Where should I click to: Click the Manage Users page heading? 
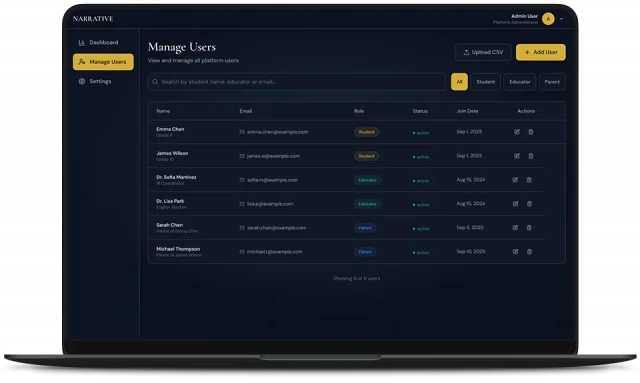[182, 47]
